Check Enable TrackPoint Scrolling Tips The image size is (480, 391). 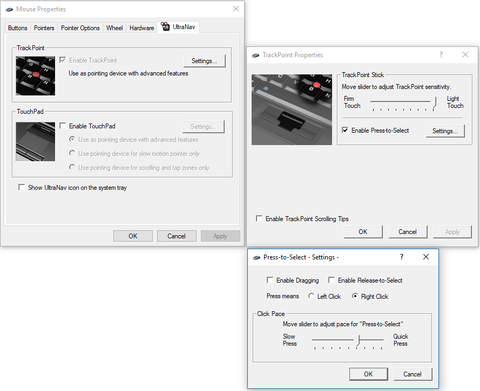(259, 218)
